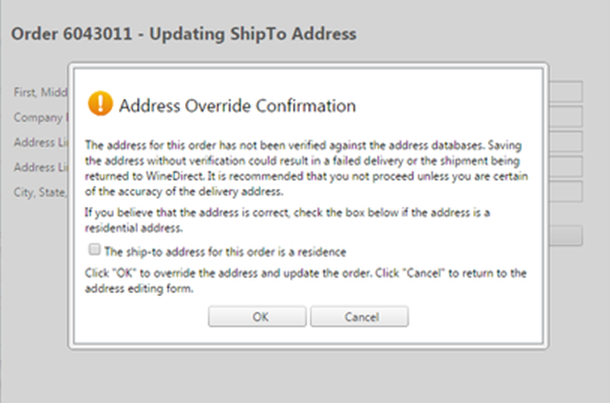Image resolution: width=610 pixels, height=403 pixels.
Task: Focus the City, State row input edge
Action: (566, 191)
